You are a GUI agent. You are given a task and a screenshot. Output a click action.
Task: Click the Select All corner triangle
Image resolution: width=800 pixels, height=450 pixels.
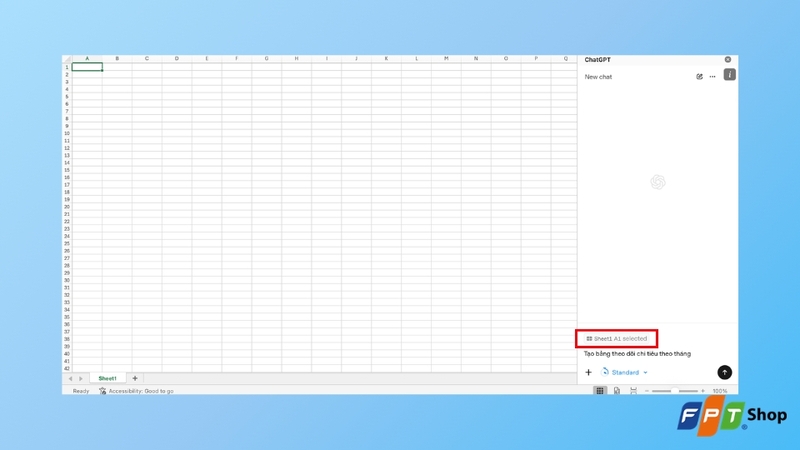point(67,59)
